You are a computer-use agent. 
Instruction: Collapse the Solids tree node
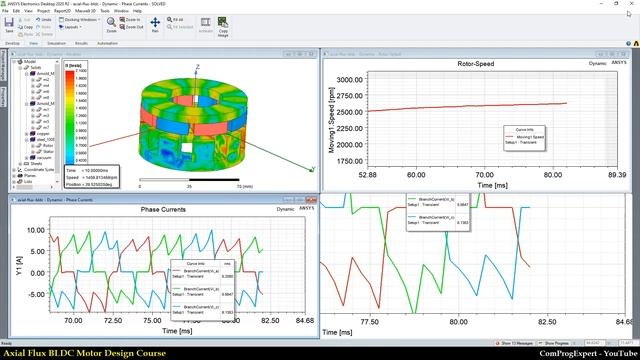point(20,68)
